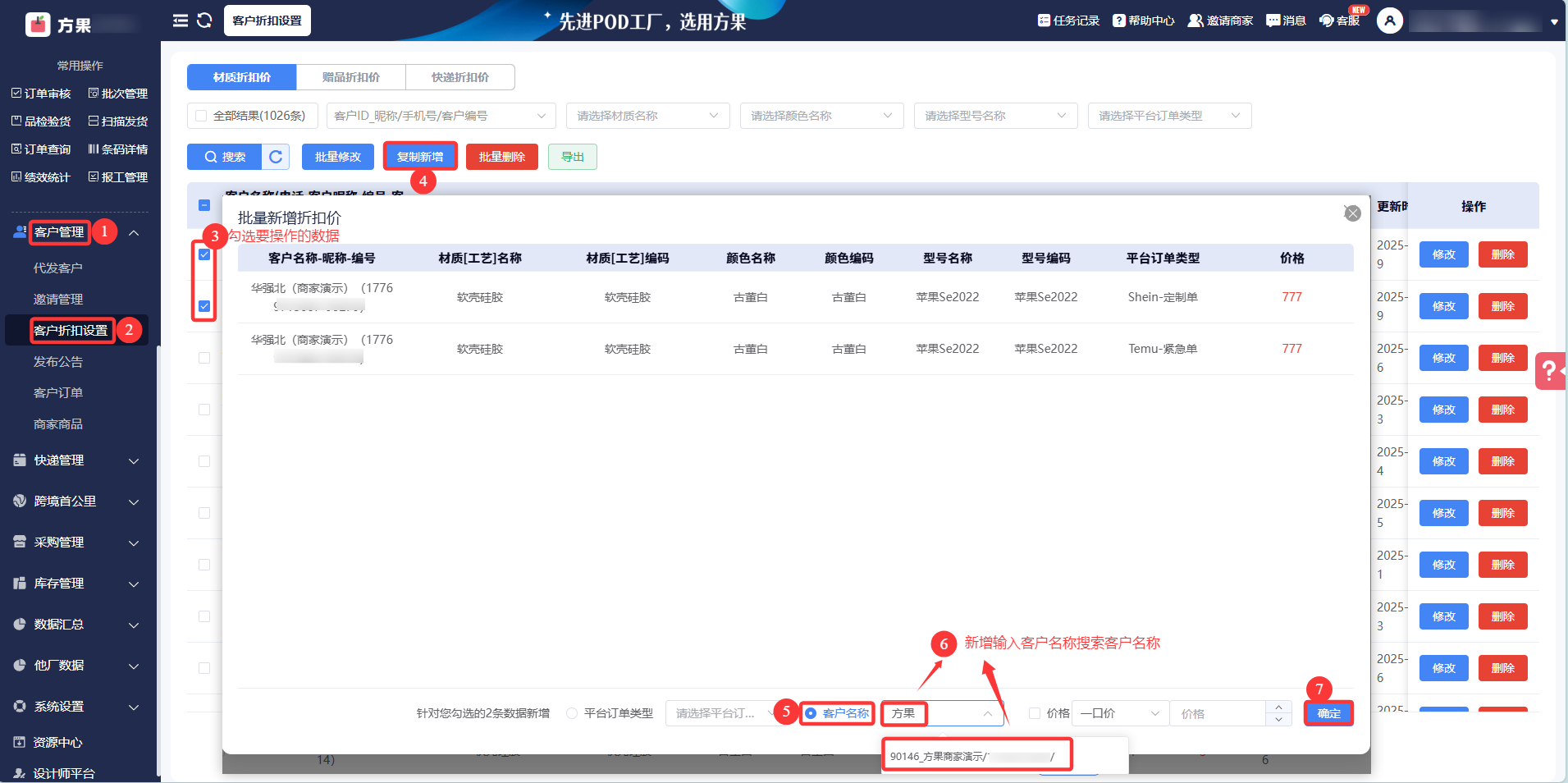1568x783 pixels.
Task: Open the 请选择材质名称 dropdown
Action: (x=647, y=116)
